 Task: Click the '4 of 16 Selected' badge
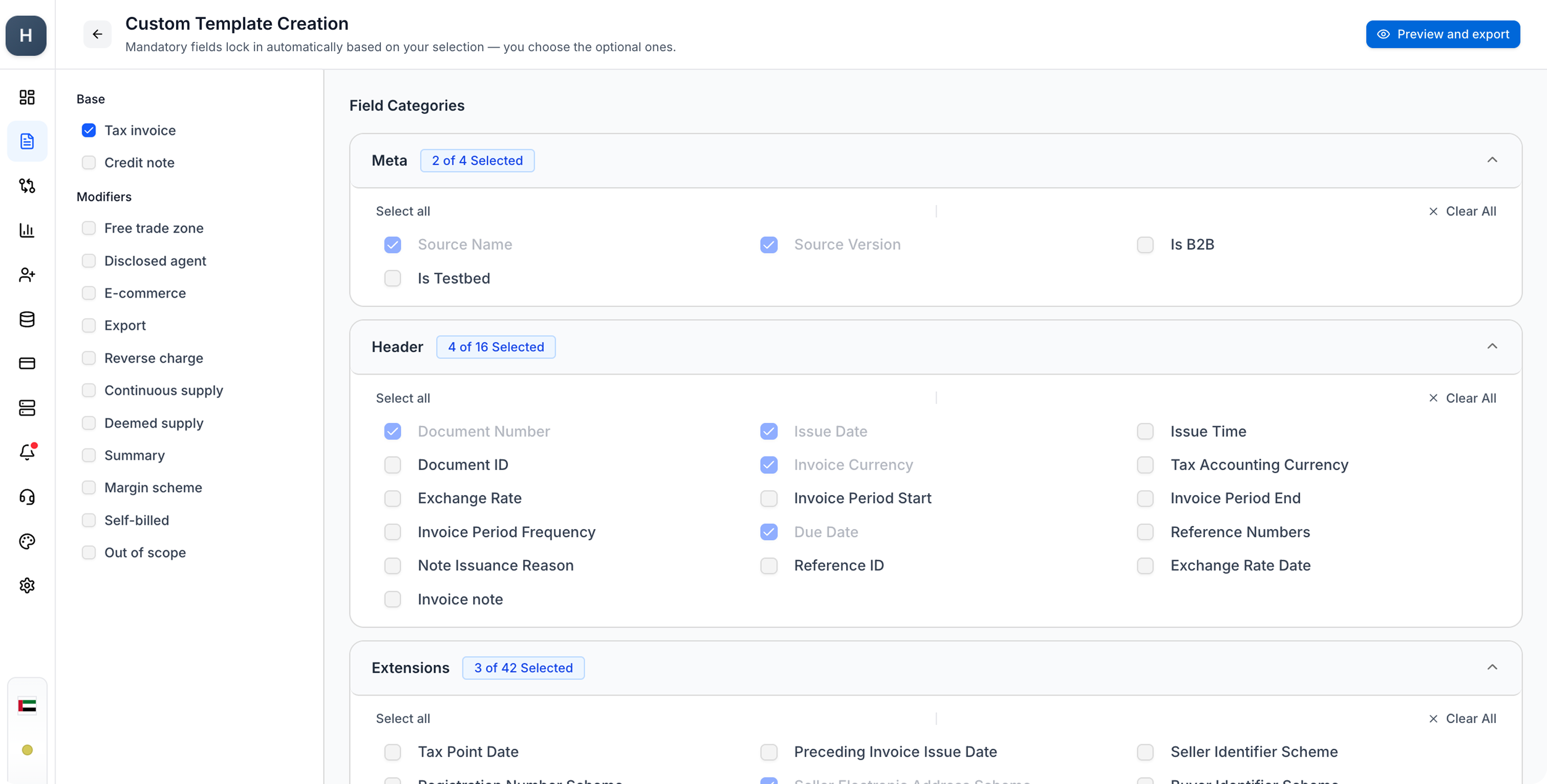click(x=496, y=347)
